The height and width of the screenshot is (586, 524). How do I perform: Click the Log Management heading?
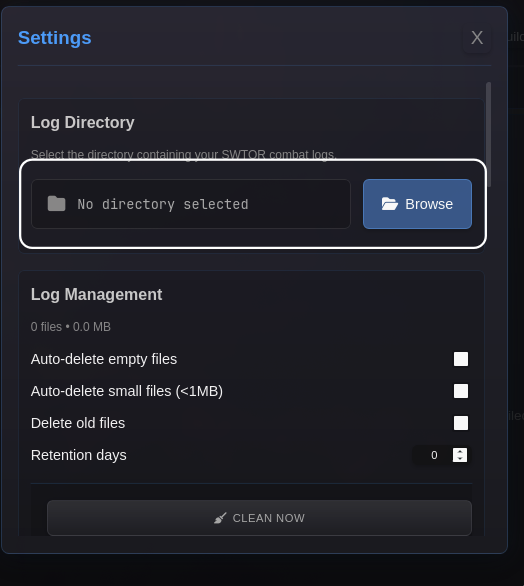[x=96, y=295]
